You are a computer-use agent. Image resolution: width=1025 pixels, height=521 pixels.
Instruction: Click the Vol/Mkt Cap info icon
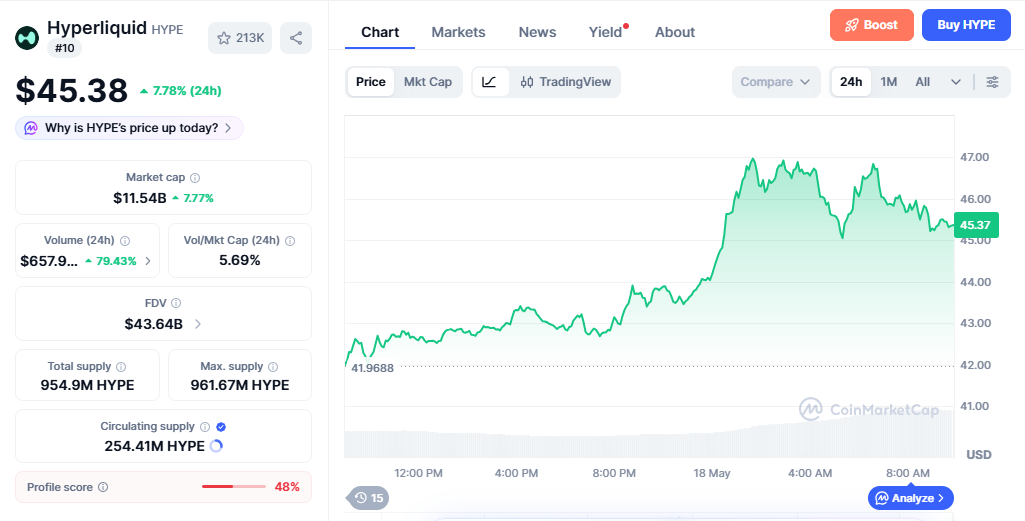click(x=290, y=241)
